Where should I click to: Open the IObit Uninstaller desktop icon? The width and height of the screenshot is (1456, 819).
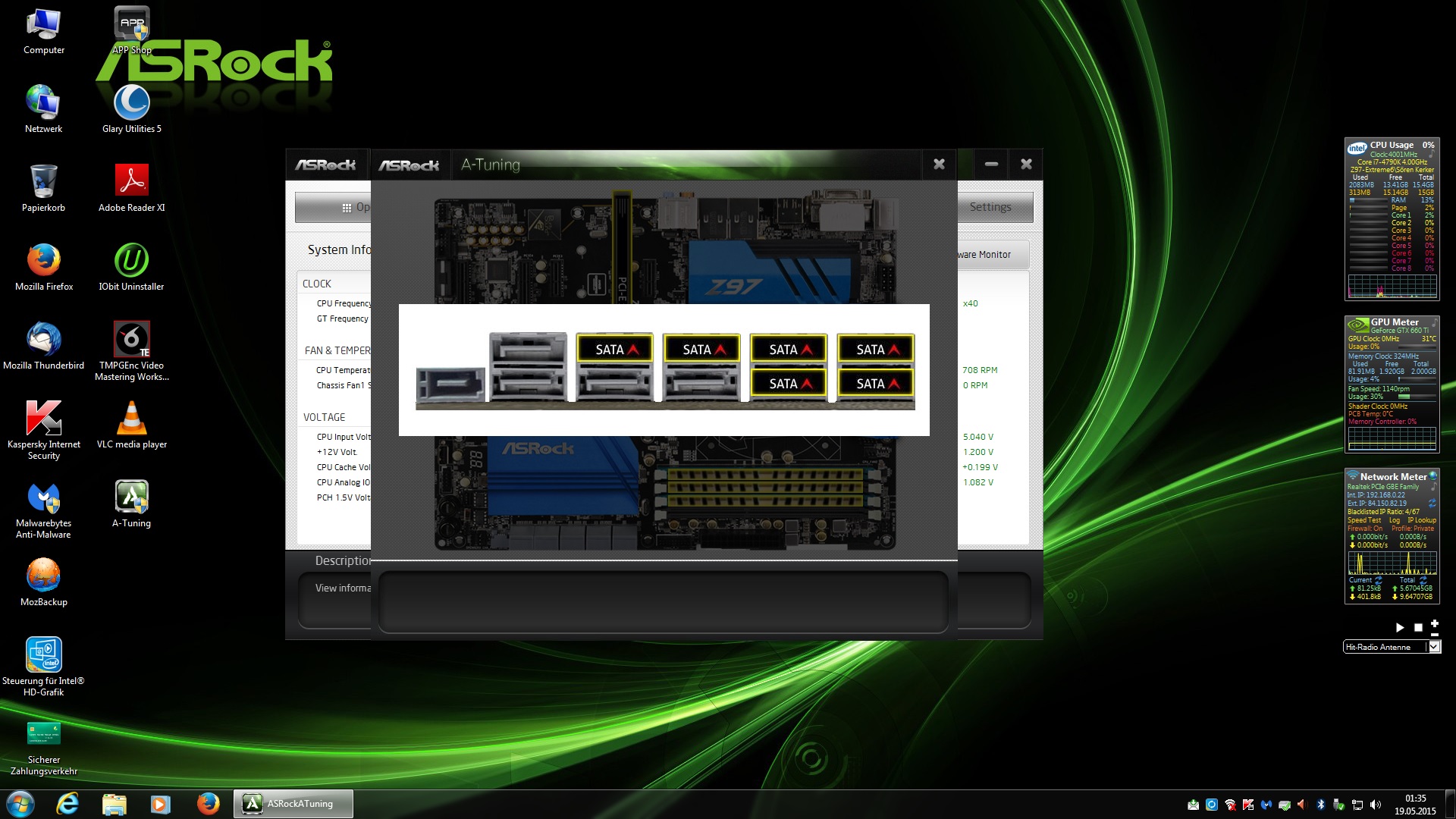coord(131,261)
